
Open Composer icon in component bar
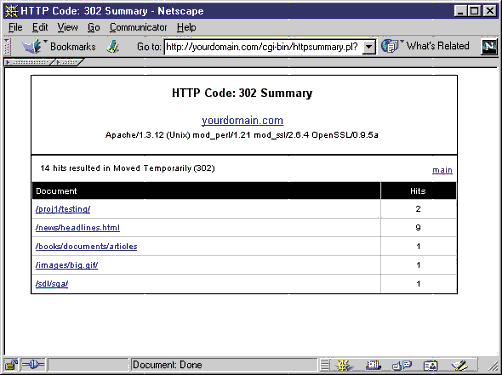point(459,365)
